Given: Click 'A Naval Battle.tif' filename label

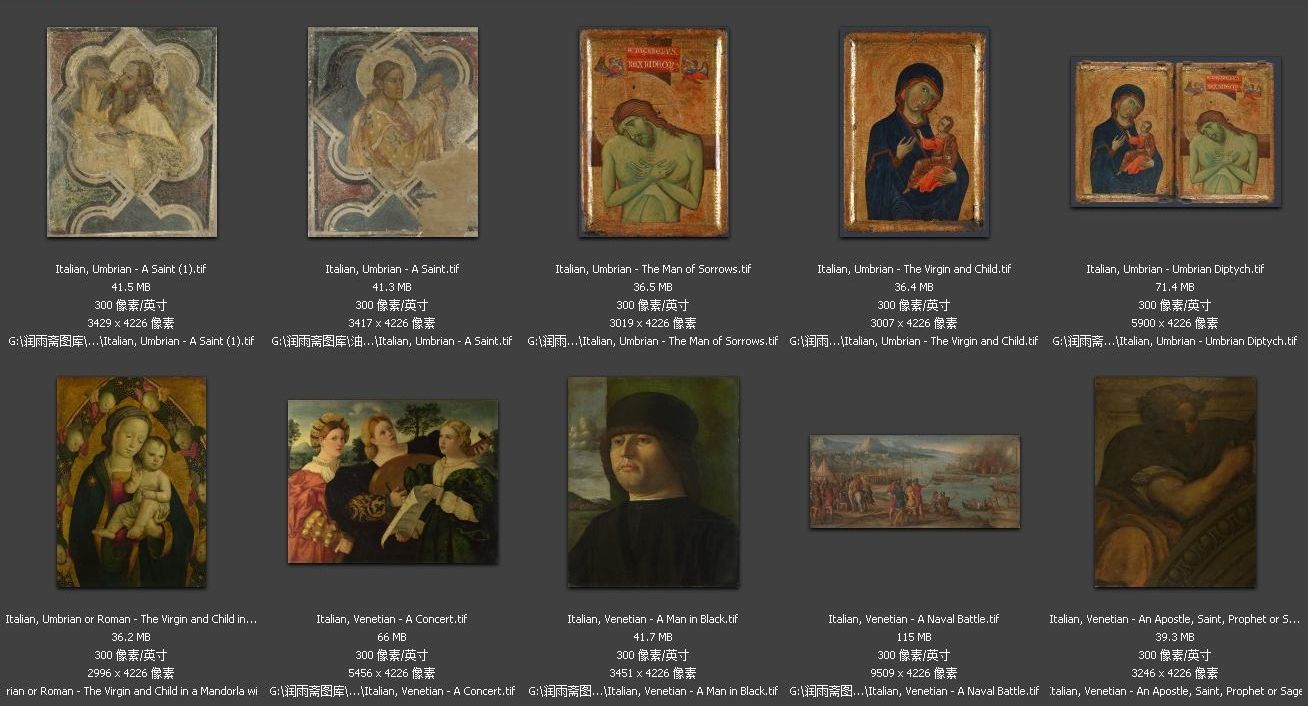Looking at the screenshot, I should [x=915, y=619].
